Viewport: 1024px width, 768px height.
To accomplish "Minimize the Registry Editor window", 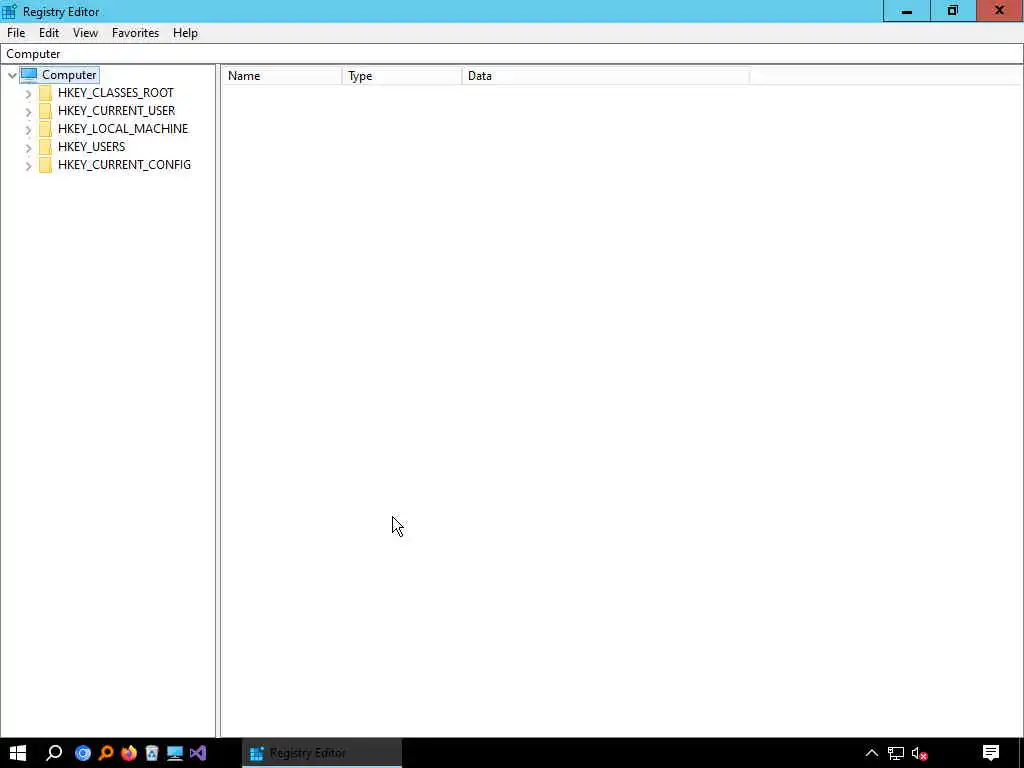I will pos(906,11).
